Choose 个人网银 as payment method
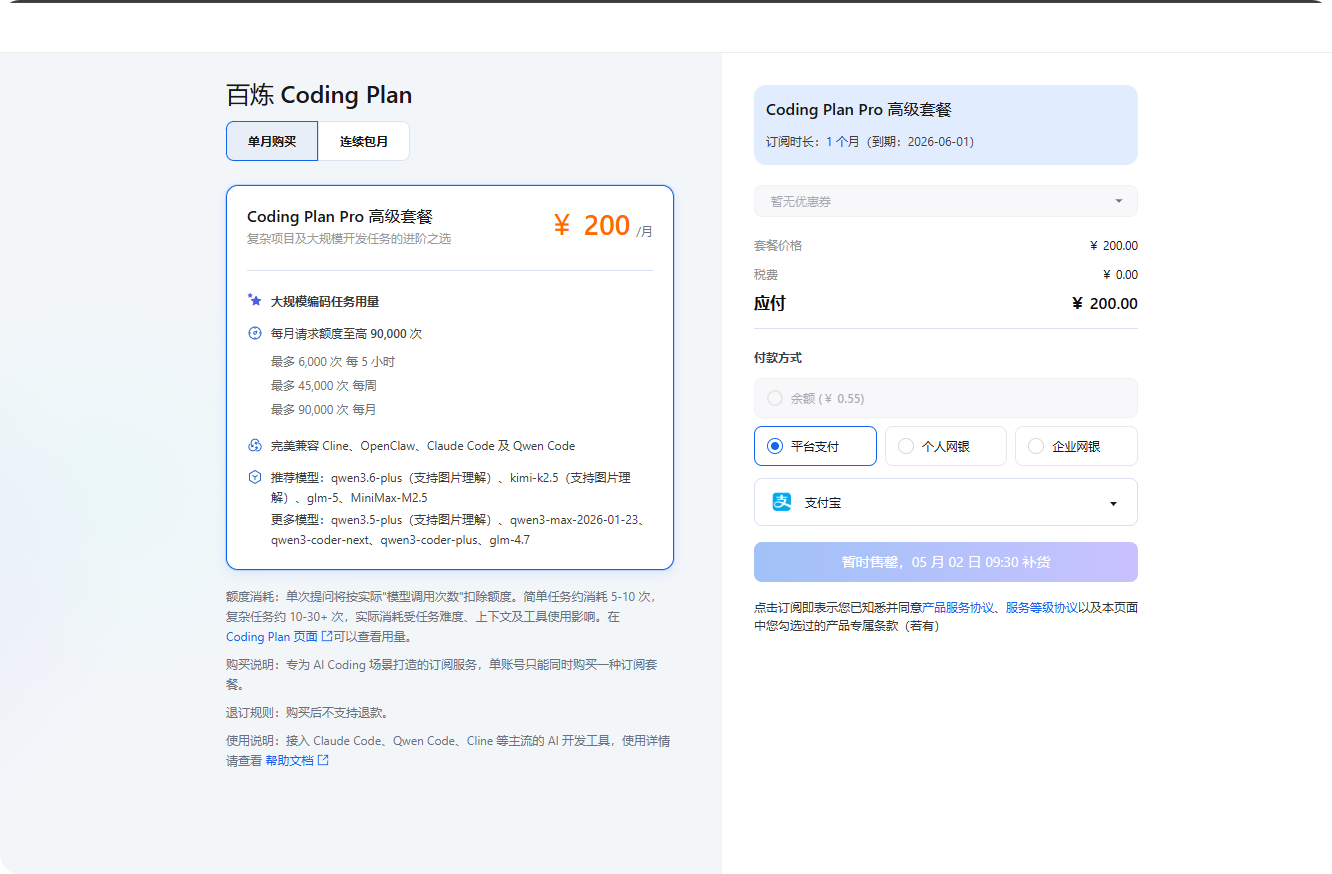This screenshot has width=1332, height=874. 946,446
